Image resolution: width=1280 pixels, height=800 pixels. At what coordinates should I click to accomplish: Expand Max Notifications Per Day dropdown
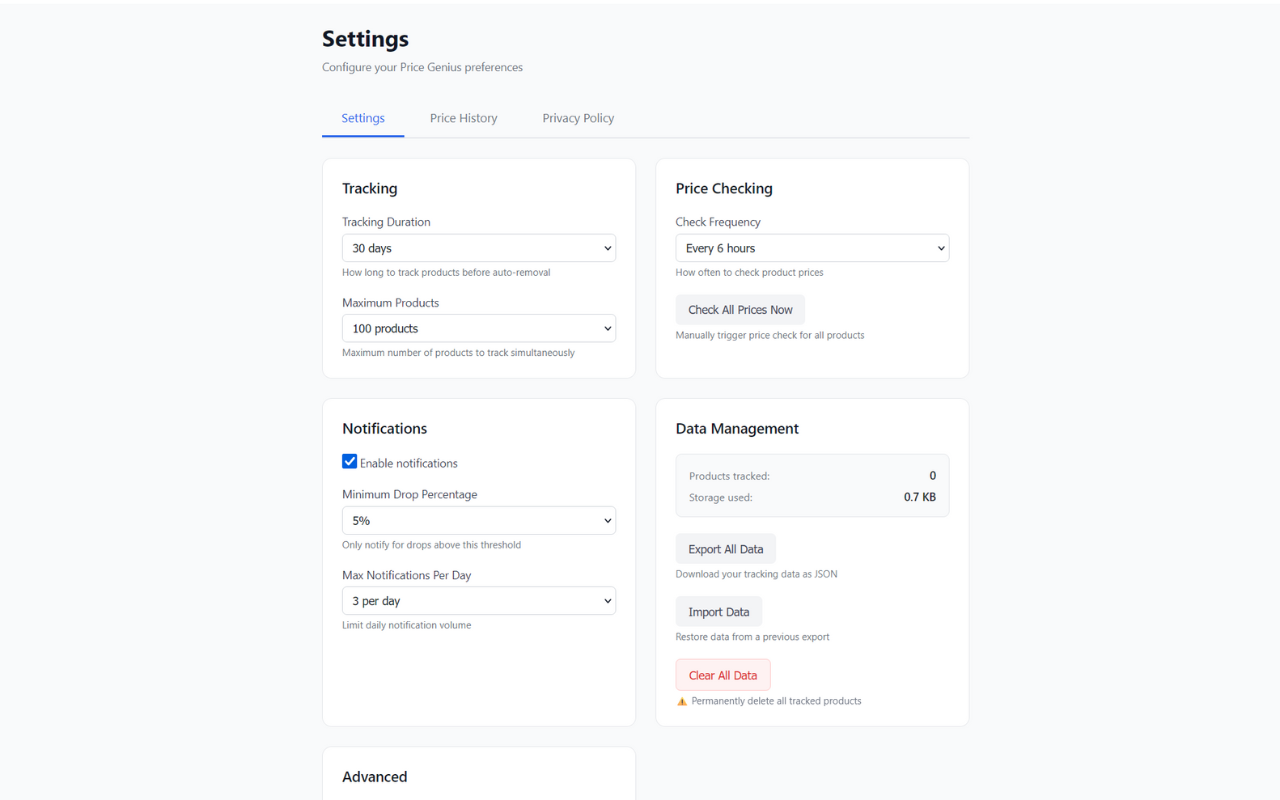click(478, 601)
